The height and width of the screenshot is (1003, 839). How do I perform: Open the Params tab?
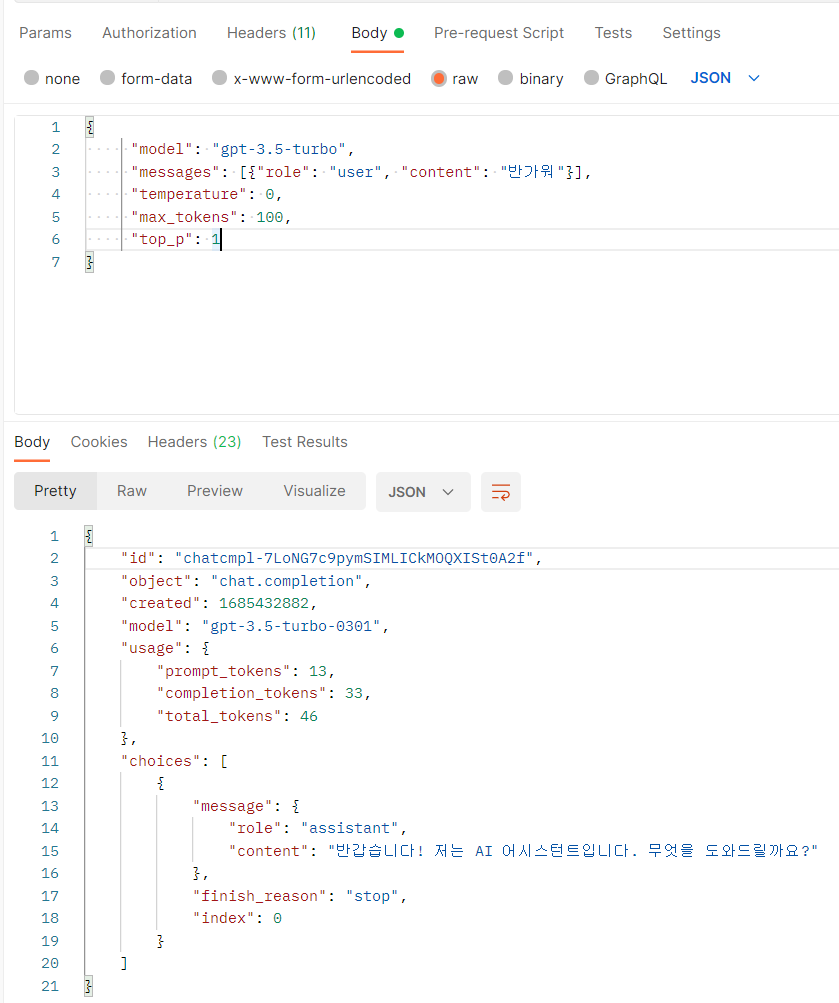click(45, 33)
